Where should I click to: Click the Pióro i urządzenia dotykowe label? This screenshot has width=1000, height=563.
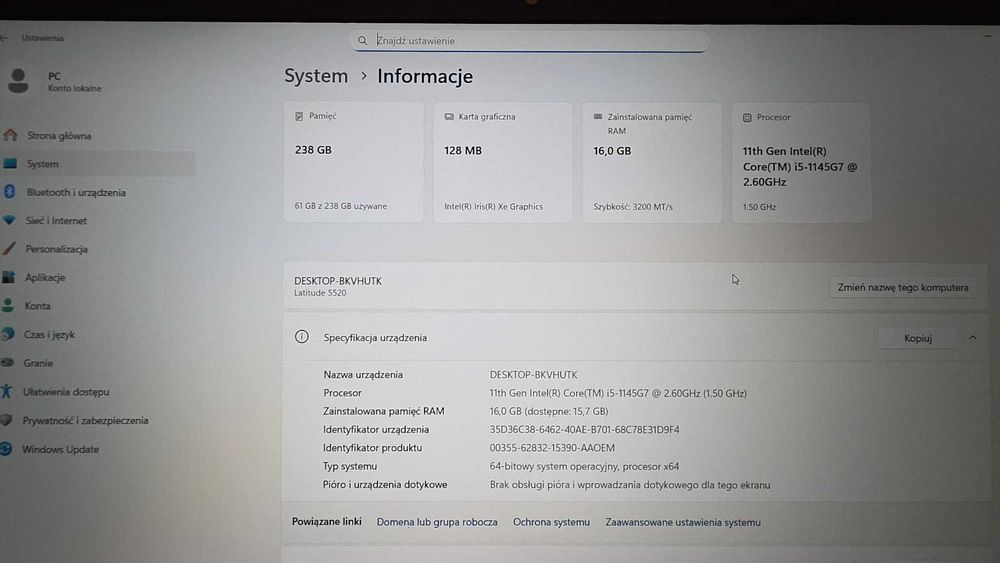tap(385, 485)
